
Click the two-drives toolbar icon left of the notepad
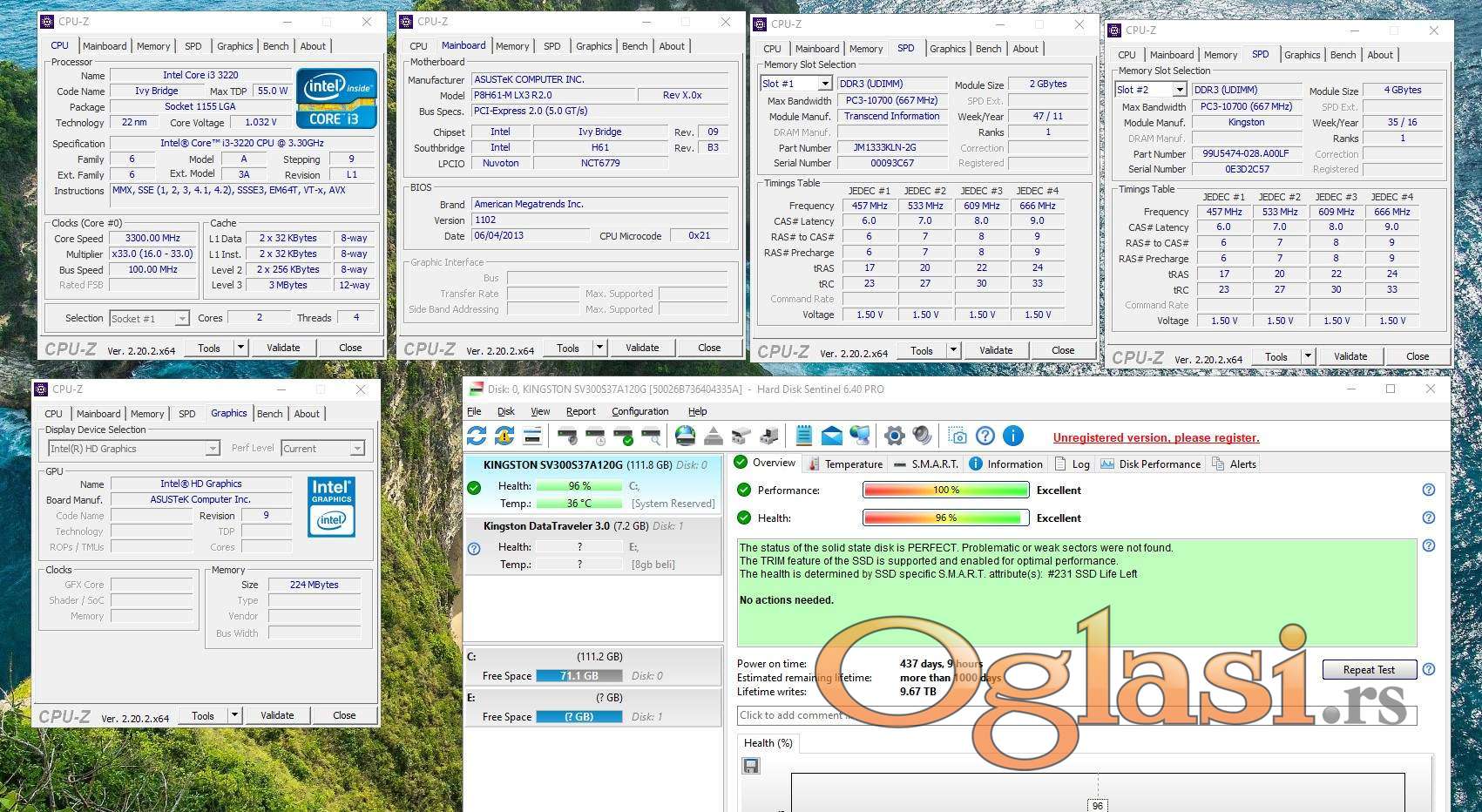pyautogui.click(x=769, y=436)
